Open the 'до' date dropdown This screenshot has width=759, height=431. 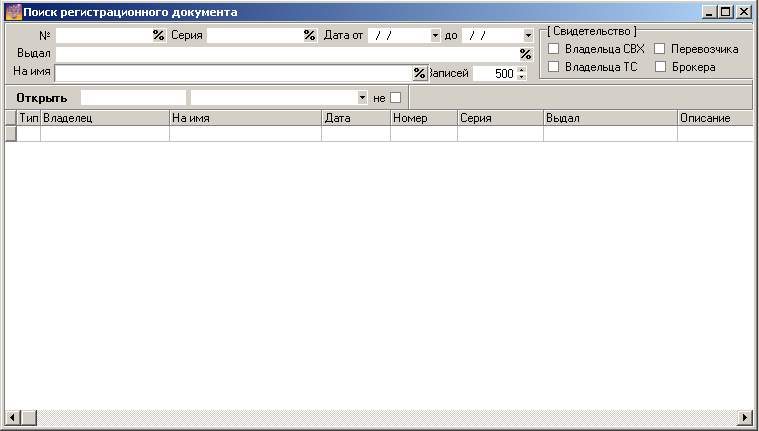(528, 35)
